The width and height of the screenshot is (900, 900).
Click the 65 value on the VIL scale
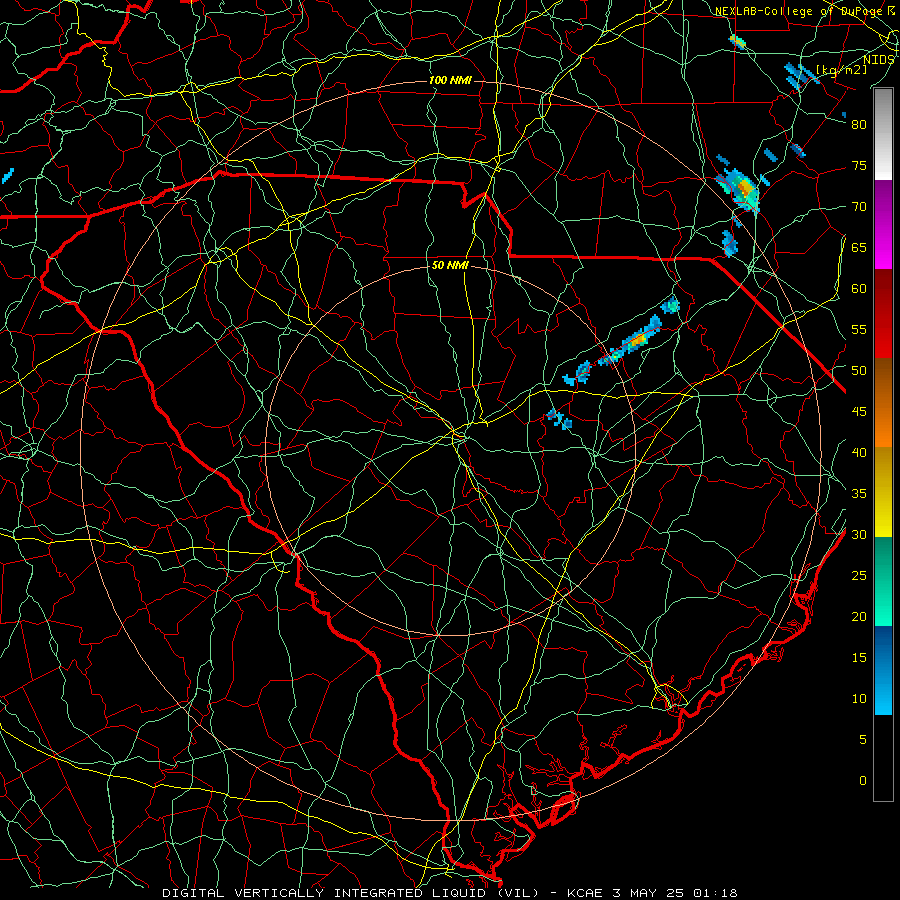859,248
